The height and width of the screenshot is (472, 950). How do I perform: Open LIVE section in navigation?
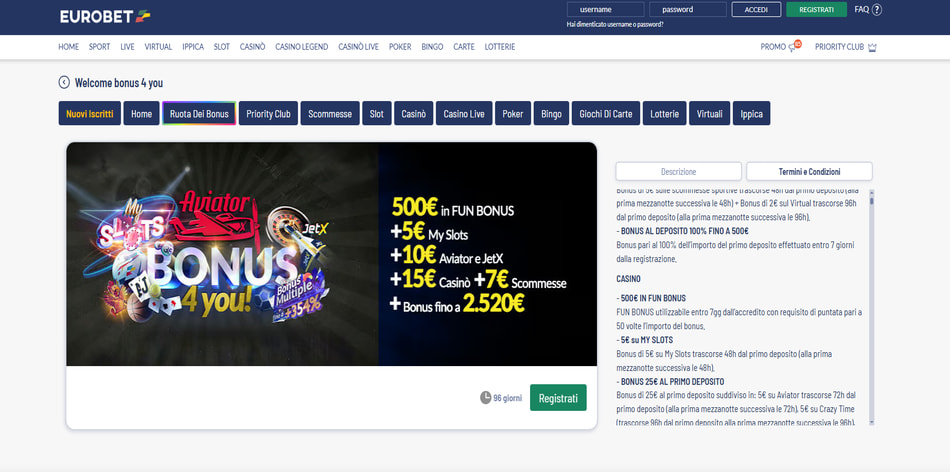[x=127, y=47]
